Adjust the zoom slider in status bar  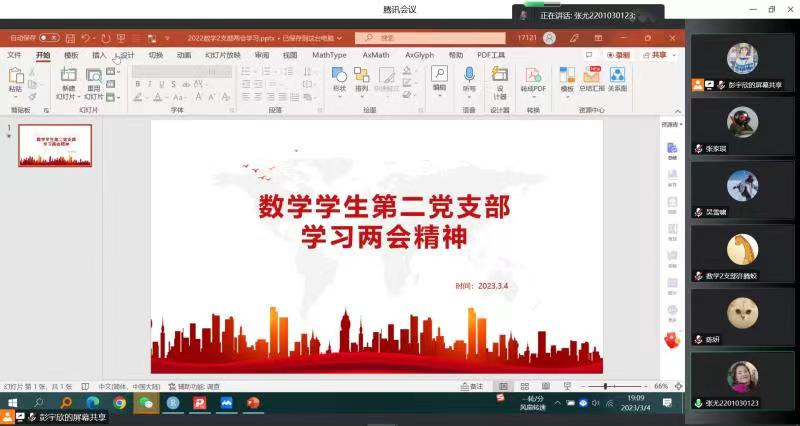pos(605,386)
